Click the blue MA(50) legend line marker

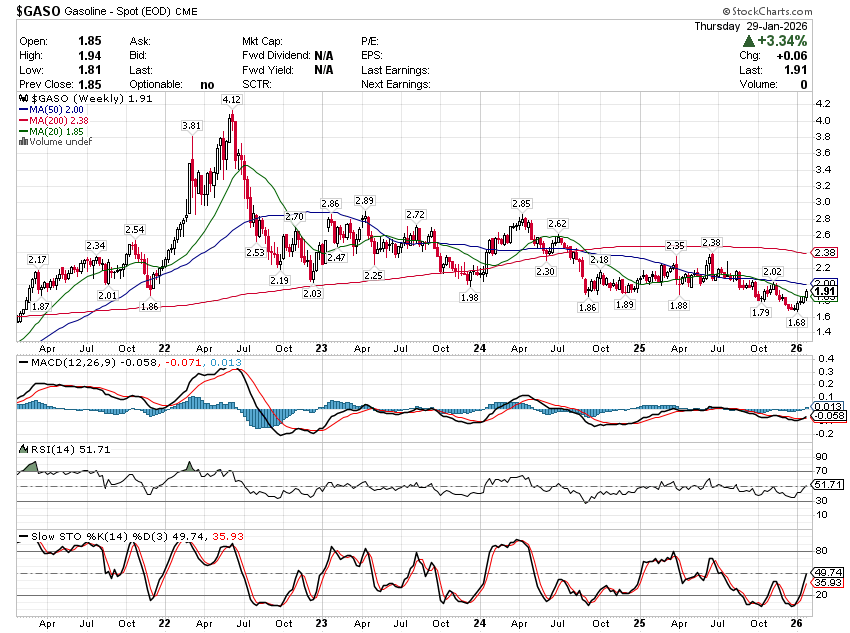(23, 110)
